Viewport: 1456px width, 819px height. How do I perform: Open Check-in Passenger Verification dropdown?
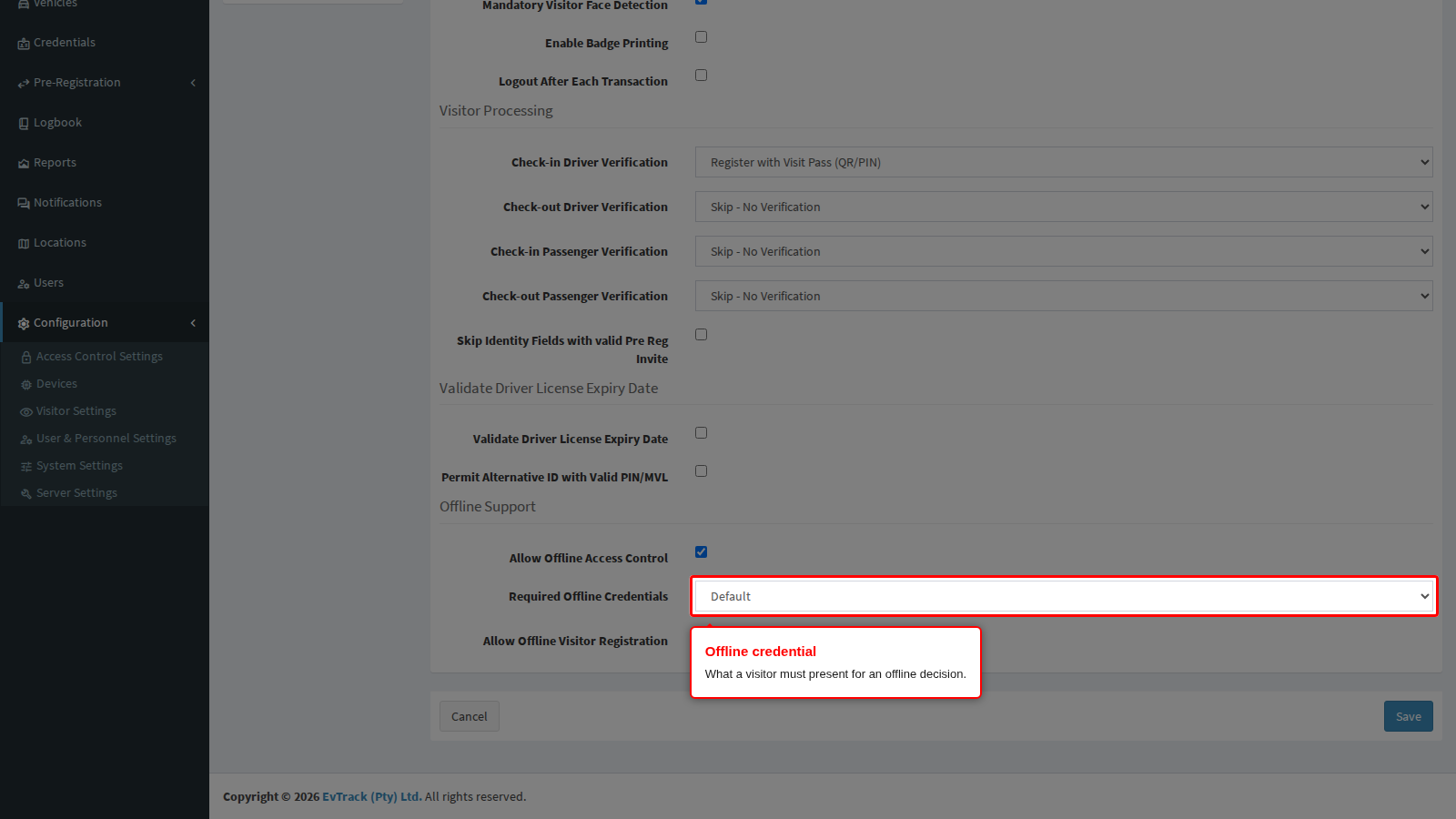point(1064,251)
